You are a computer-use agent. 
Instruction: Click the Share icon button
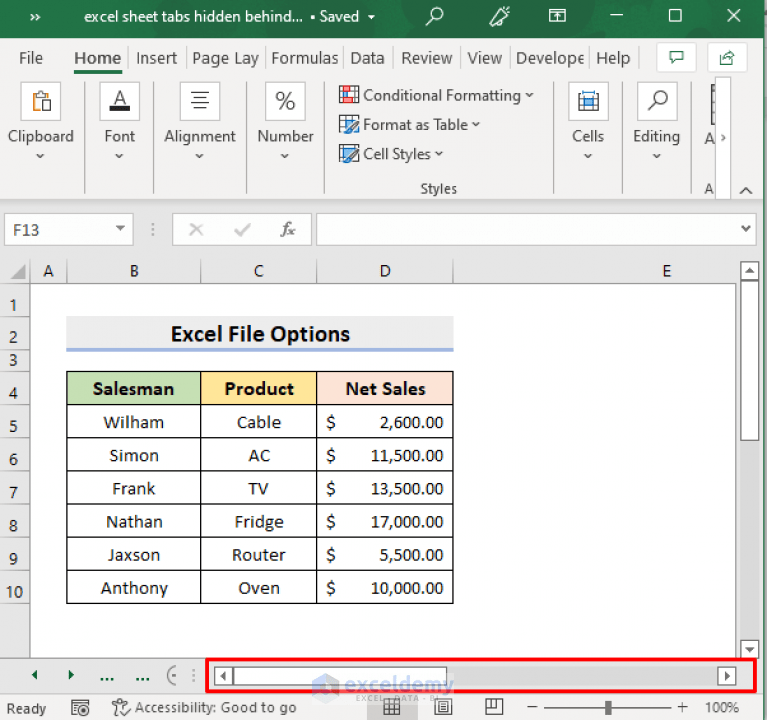(727, 58)
